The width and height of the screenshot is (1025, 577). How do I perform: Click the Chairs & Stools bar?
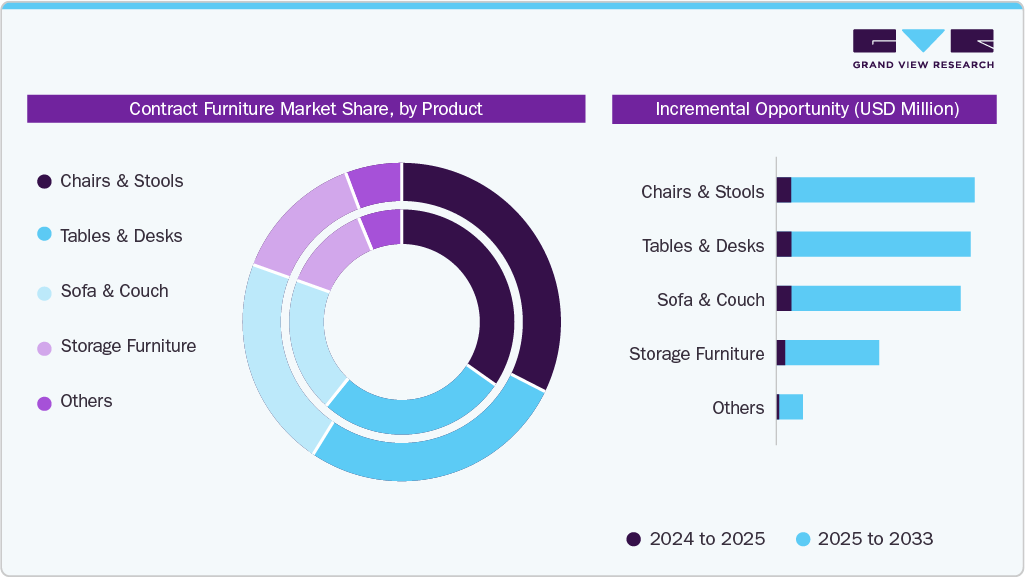880,191
